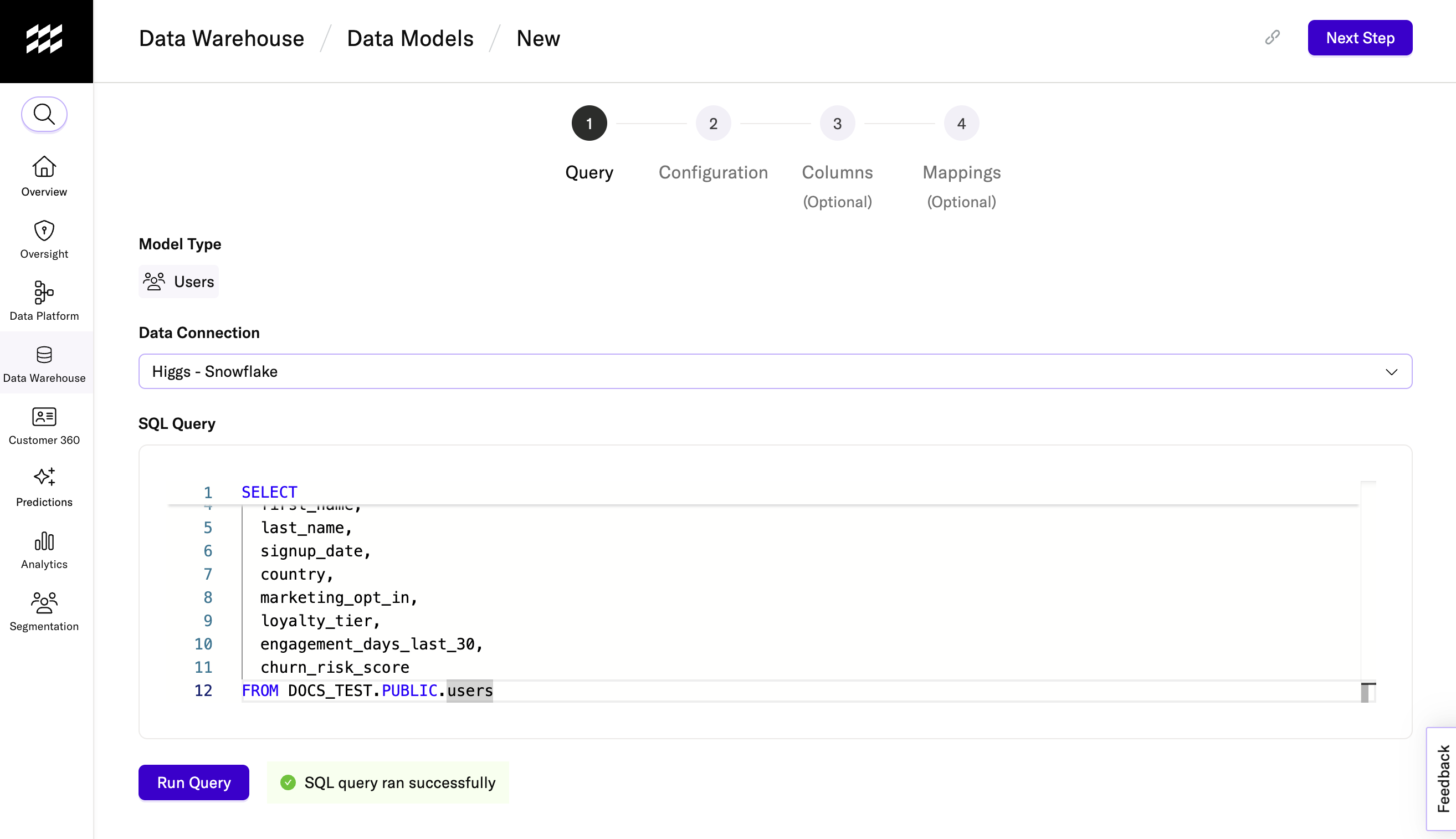The width and height of the screenshot is (1456, 839).
Task: Click the dropdown chevron for Data Connection
Action: tap(1391, 372)
